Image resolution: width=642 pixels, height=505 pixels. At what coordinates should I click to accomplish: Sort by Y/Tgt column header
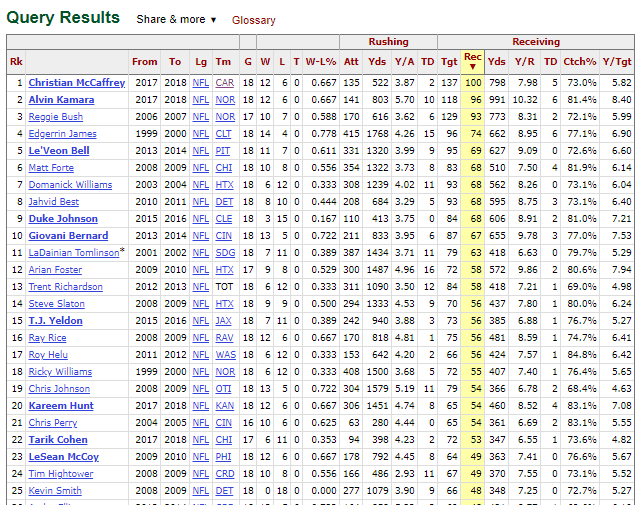617,61
